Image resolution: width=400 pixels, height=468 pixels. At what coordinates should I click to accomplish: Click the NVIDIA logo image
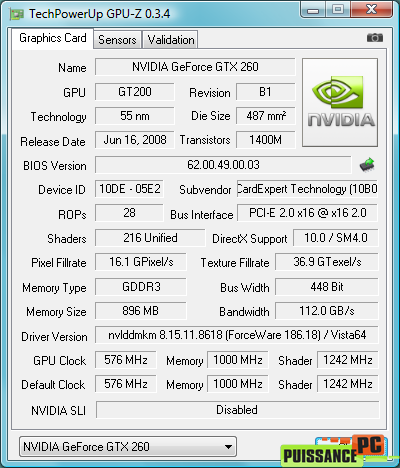[x=340, y=103]
